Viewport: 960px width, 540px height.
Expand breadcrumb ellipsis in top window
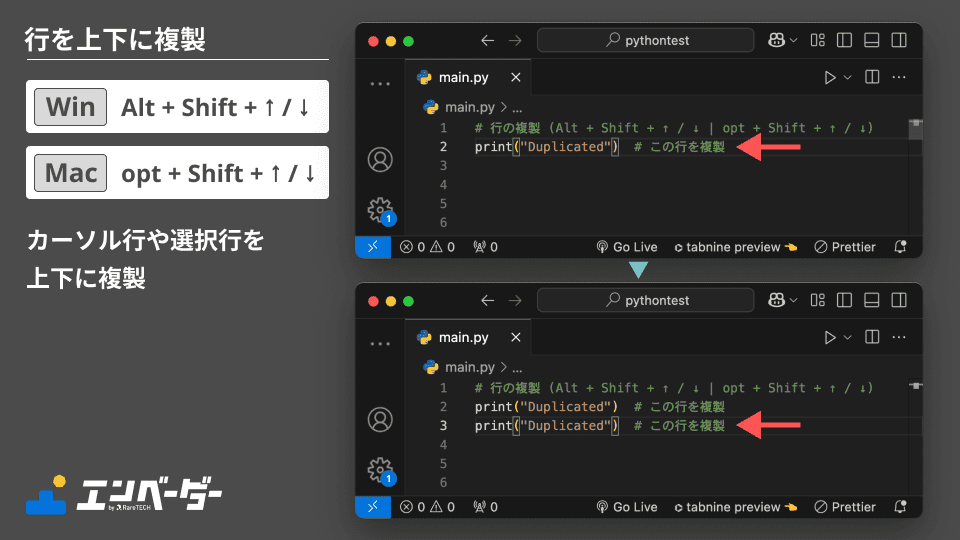click(x=517, y=108)
